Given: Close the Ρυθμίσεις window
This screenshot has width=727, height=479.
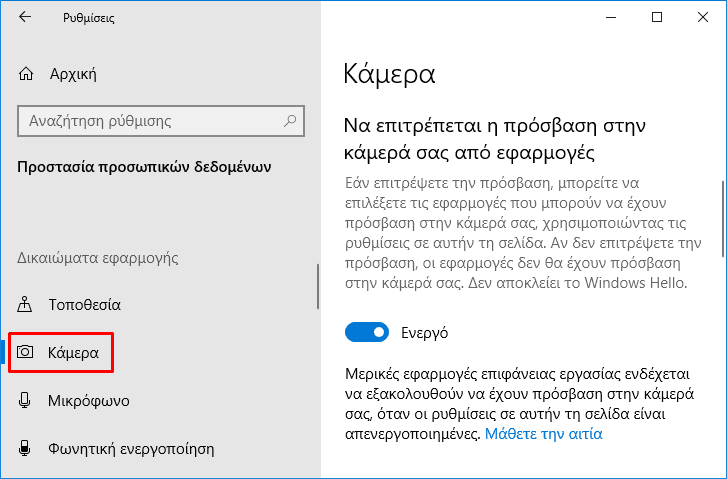Looking at the screenshot, I should [703, 17].
